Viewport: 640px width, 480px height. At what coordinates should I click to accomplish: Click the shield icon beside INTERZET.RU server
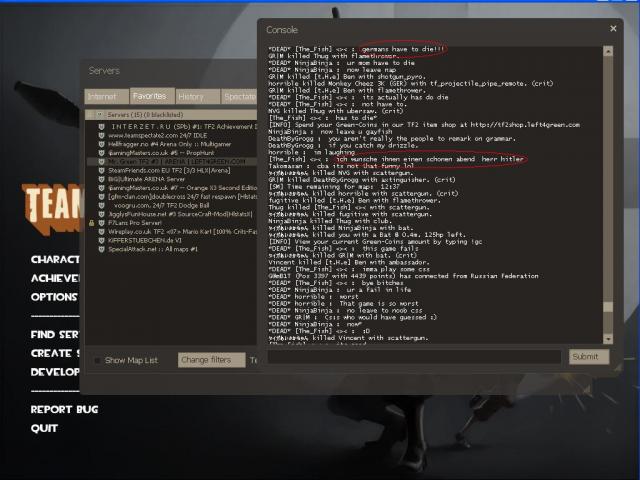(102, 129)
